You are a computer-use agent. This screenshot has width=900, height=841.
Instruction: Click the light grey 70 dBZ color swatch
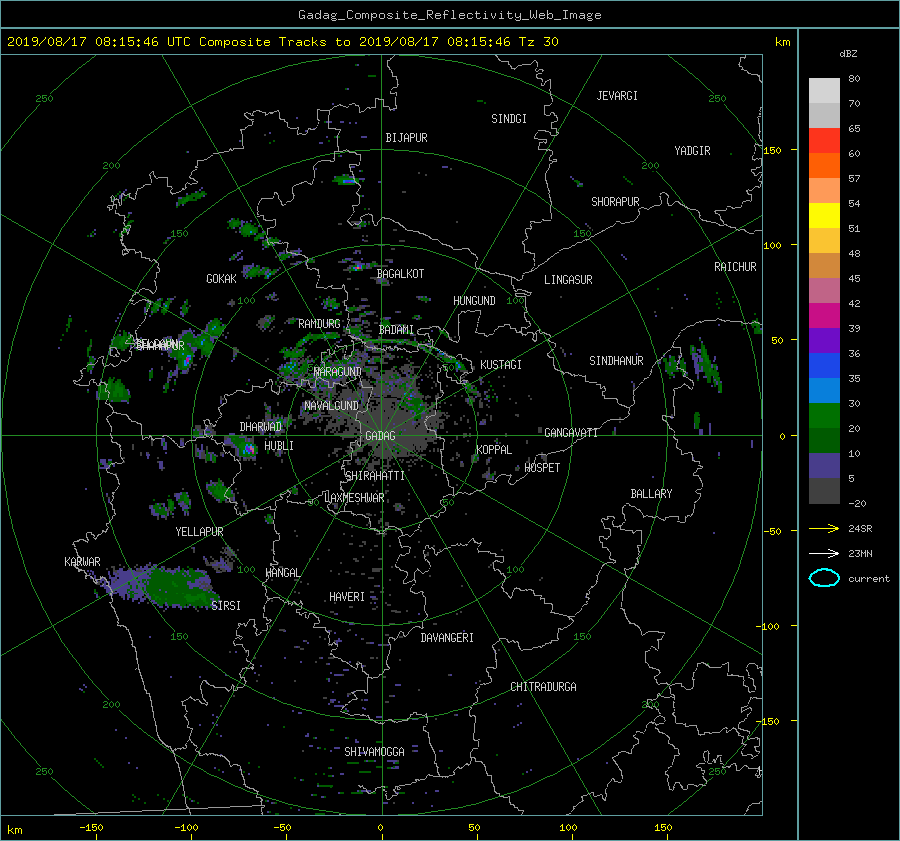[824, 90]
